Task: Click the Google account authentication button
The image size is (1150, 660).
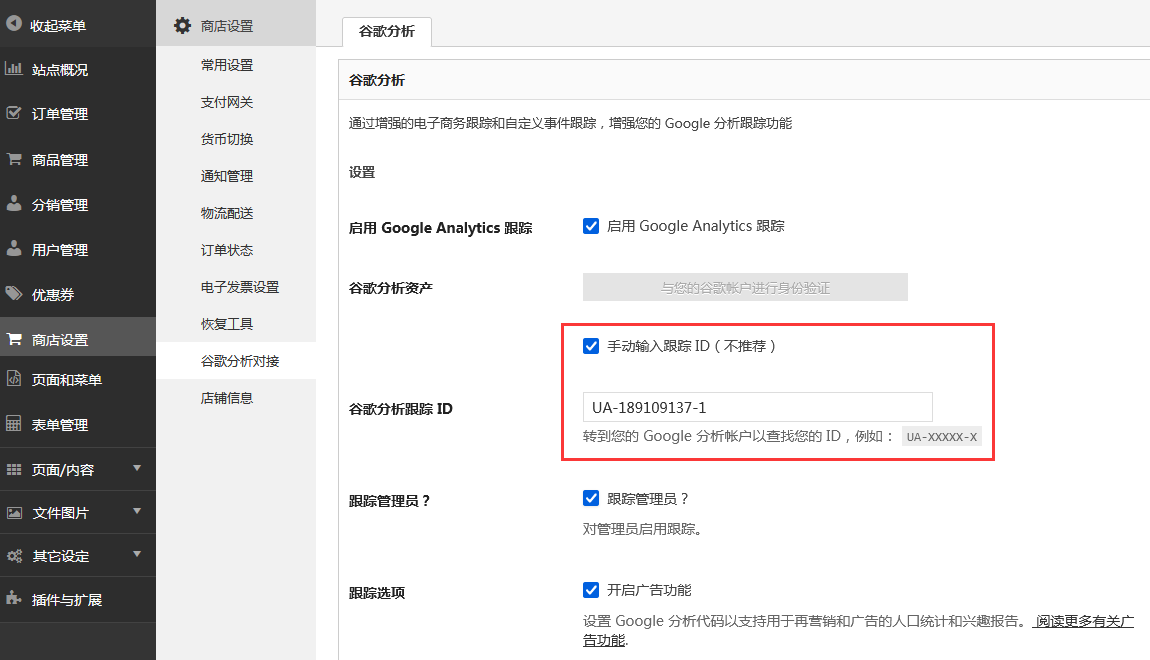Action: click(745, 288)
